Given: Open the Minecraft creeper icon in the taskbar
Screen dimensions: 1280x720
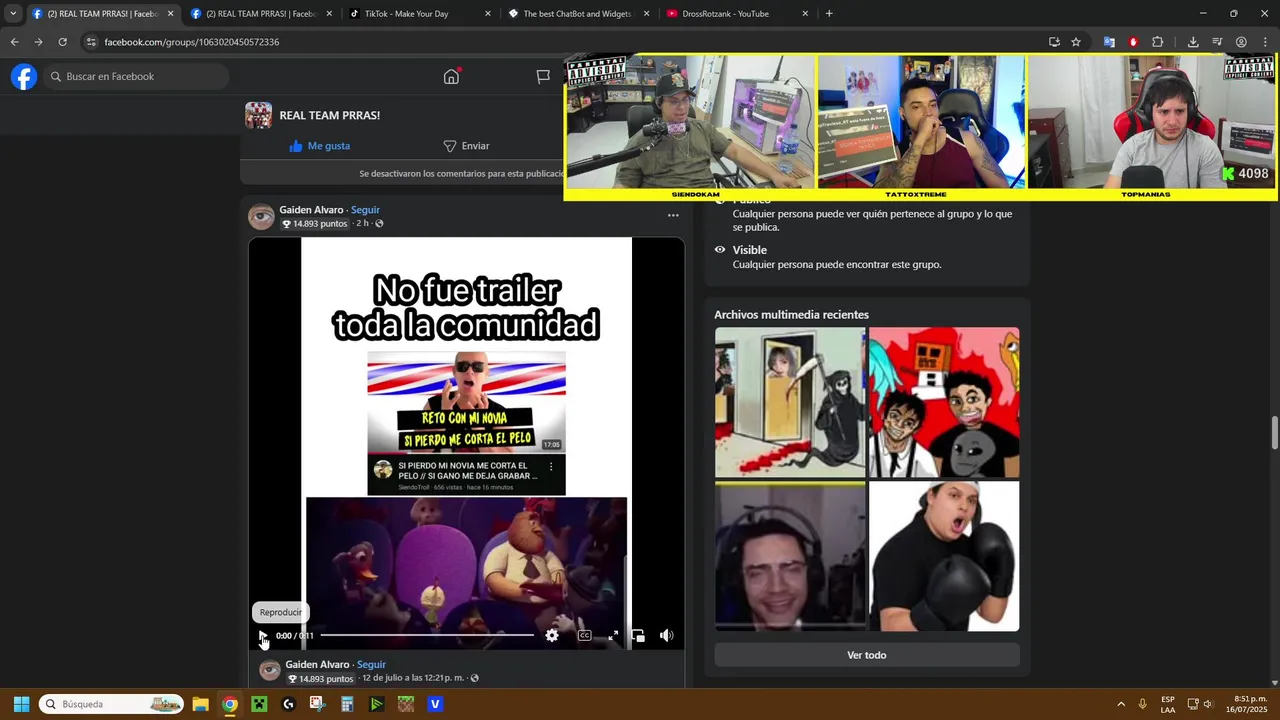Looking at the screenshot, I should pyautogui.click(x=259, y=704).
